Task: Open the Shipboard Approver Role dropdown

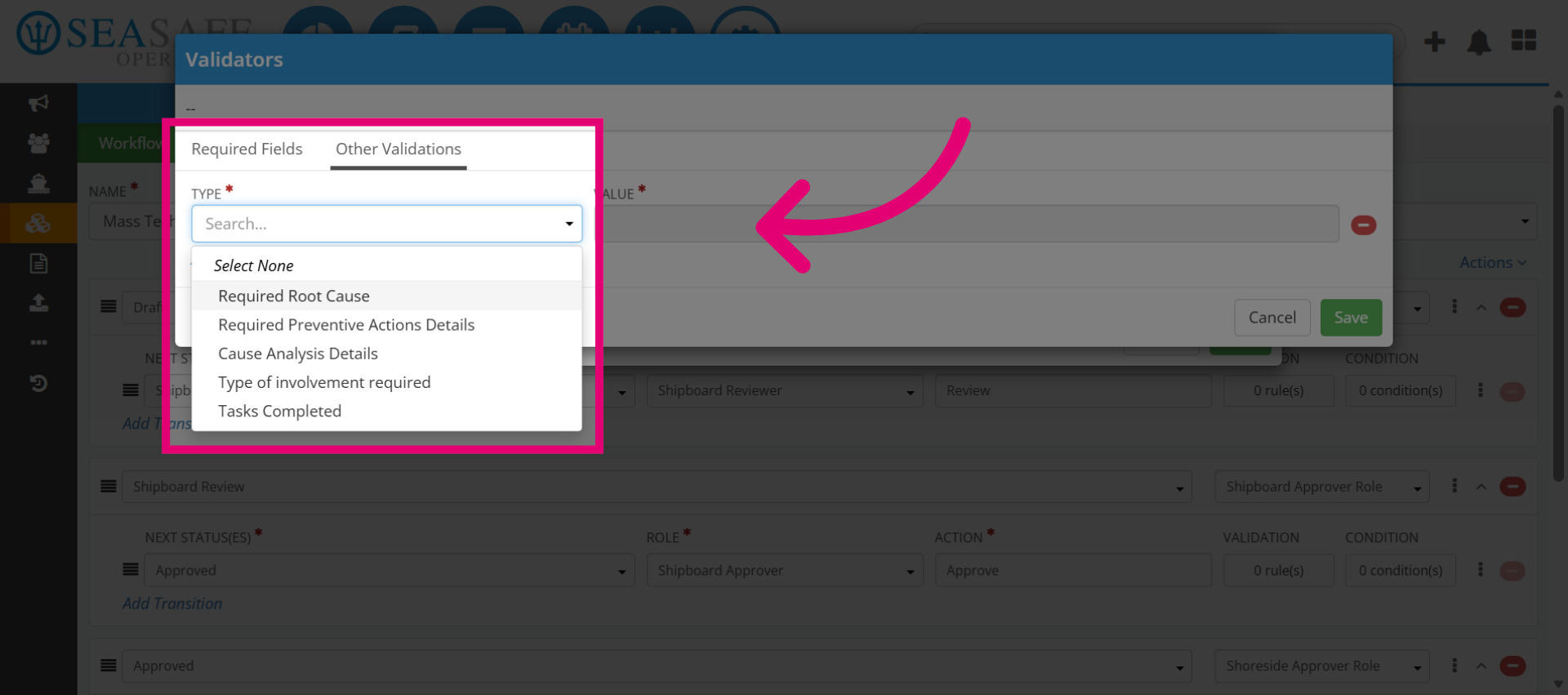Action: [x=1322, y=487]
